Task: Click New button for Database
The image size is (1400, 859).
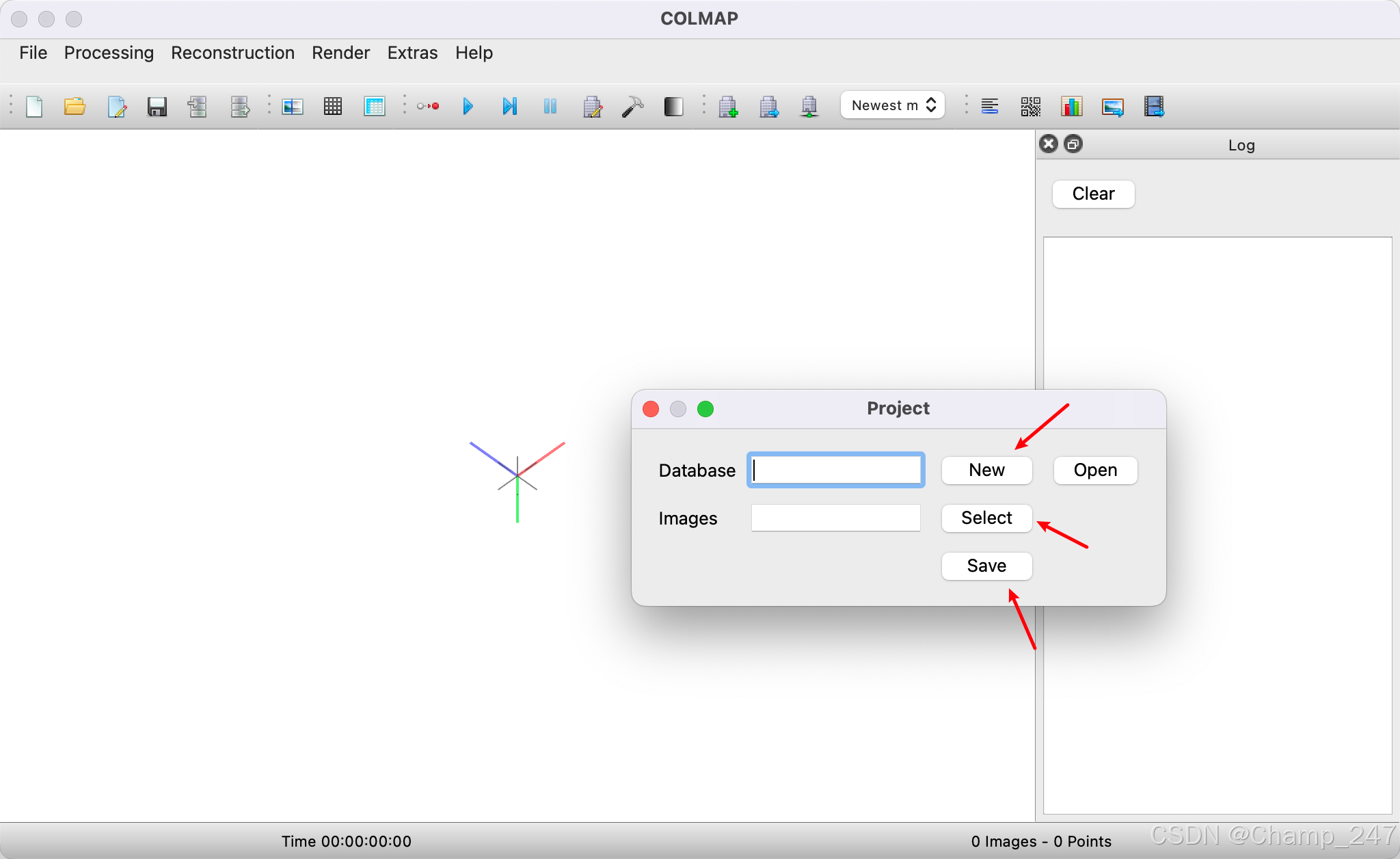Action: [986, 471]
